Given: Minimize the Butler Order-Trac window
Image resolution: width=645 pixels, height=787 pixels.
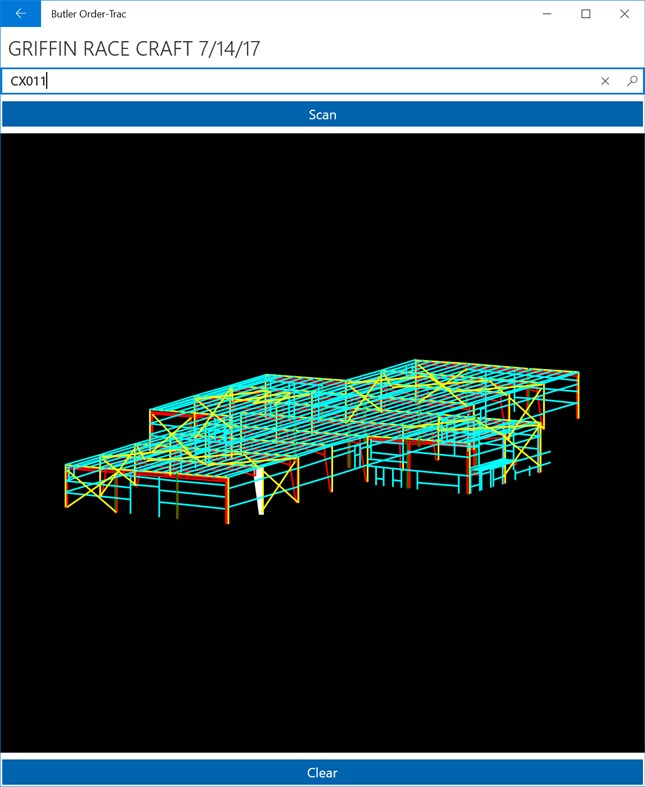Looking at the screenshot, I should click(547, 14).
